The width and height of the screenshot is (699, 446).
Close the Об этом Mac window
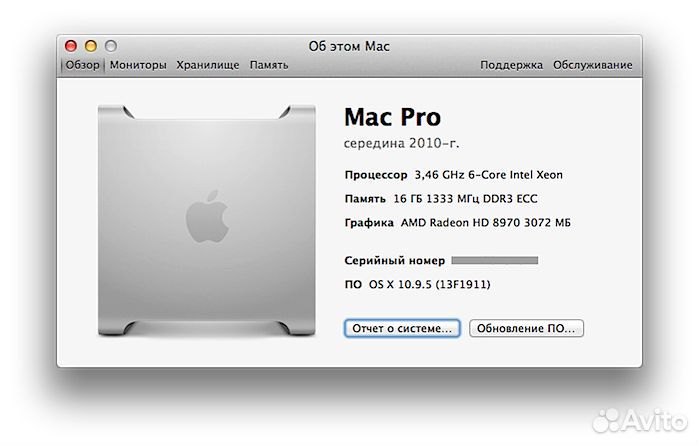tap(71, 45)
